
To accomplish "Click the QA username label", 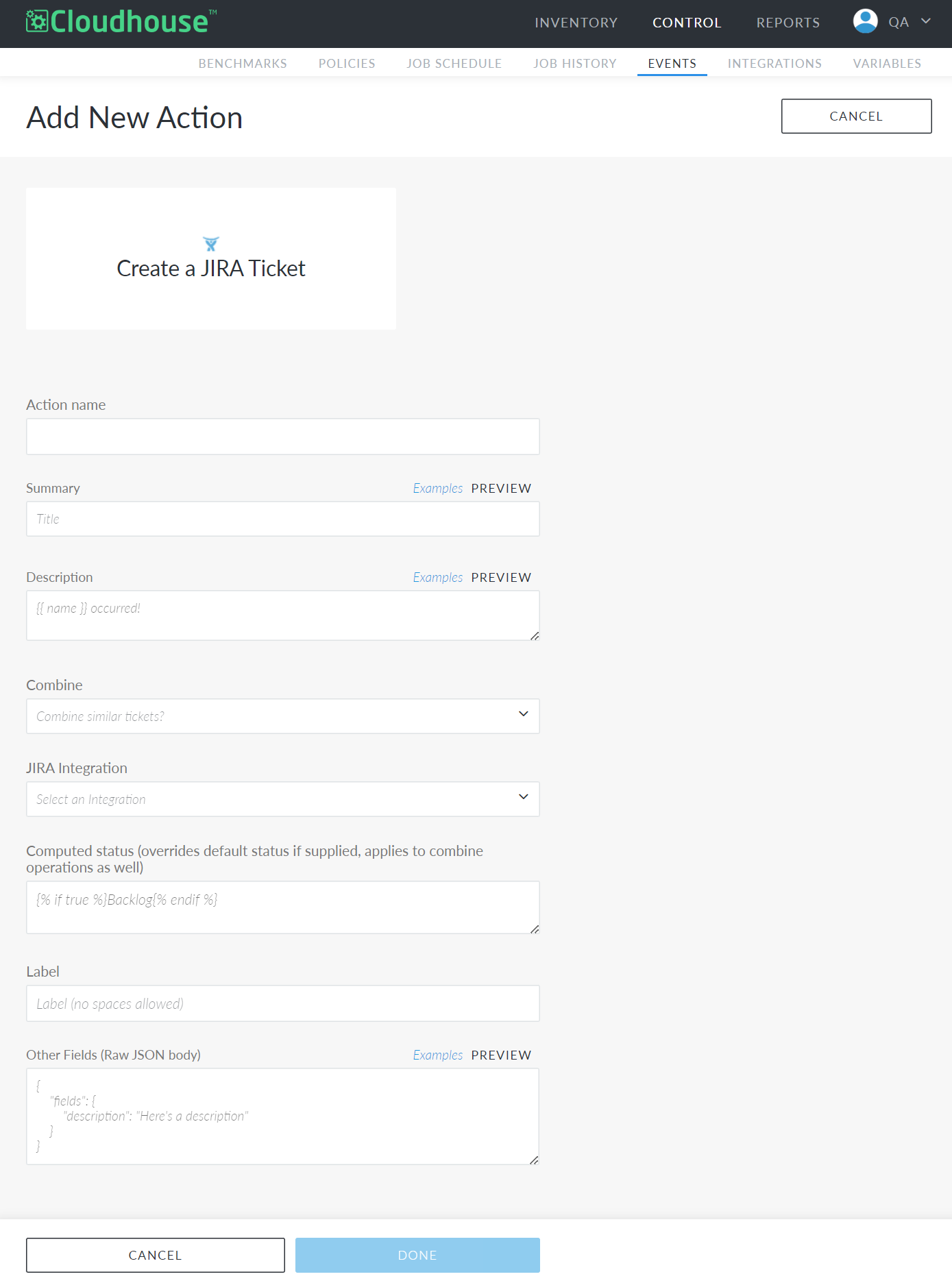I will pos(899,22).
